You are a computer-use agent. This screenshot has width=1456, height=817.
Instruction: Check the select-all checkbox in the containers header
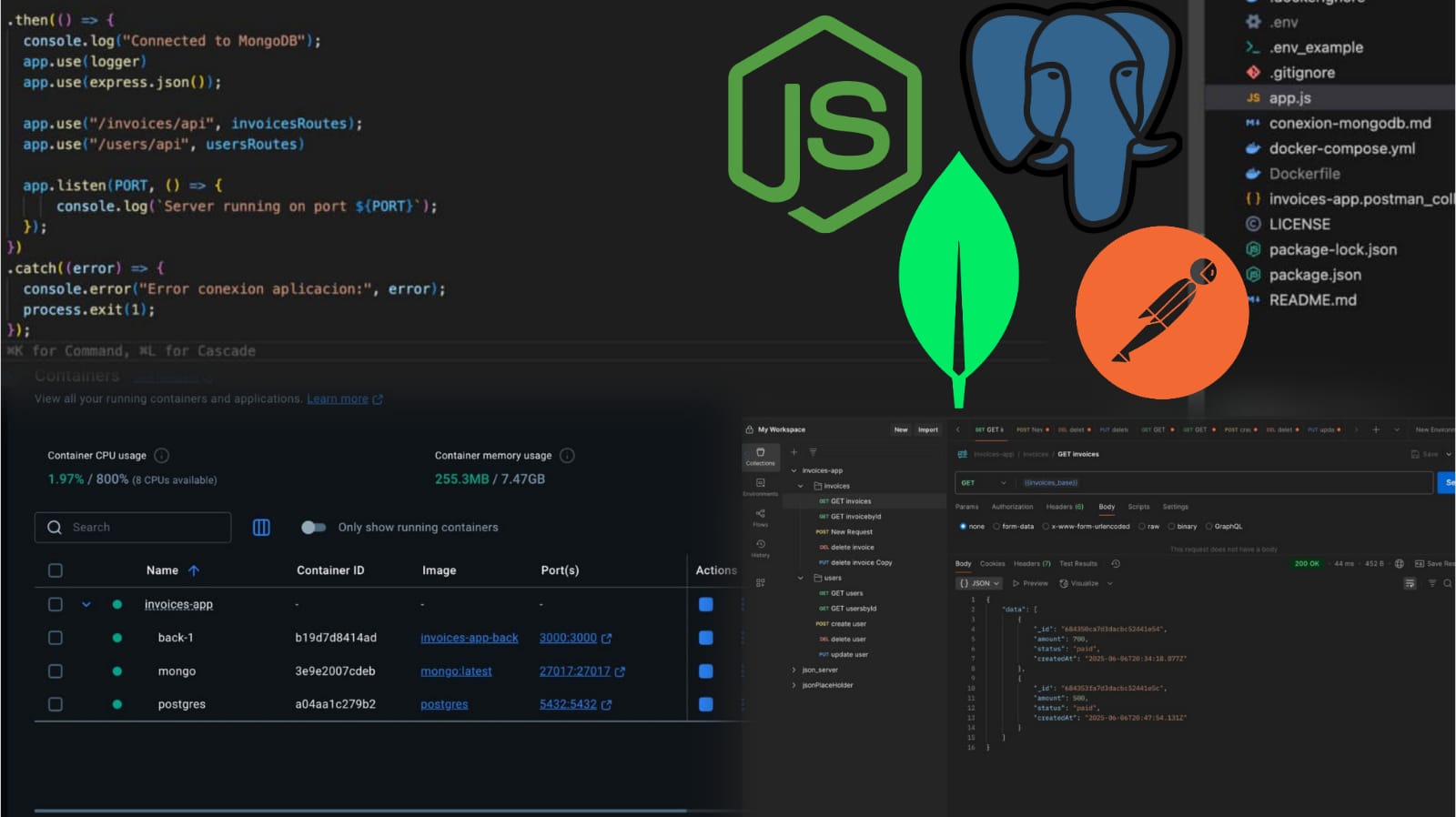(56, 570)
